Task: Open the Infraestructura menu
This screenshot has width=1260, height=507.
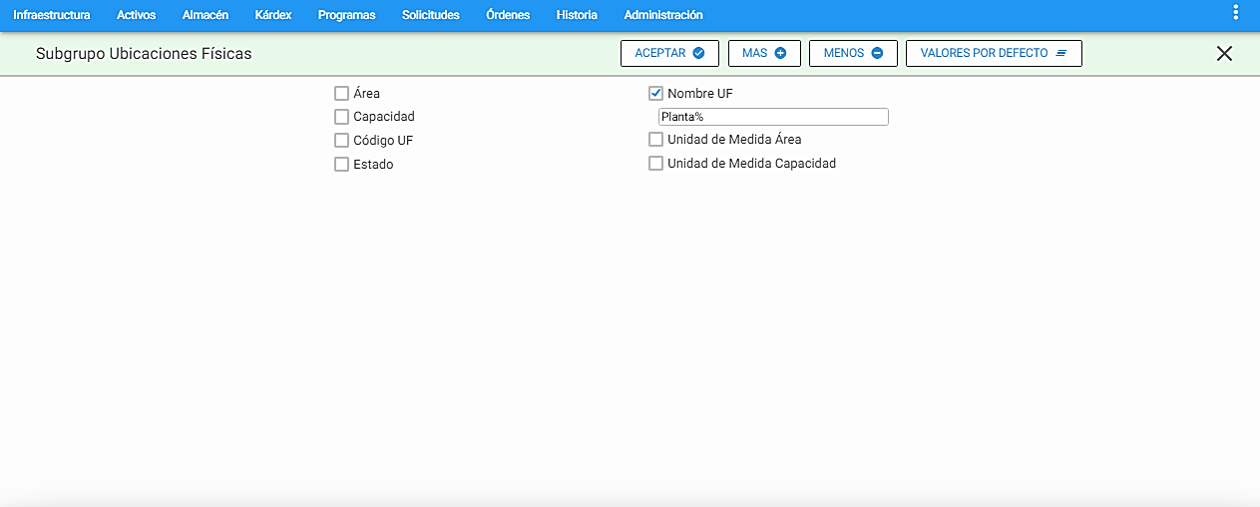Action: point(52,15)
